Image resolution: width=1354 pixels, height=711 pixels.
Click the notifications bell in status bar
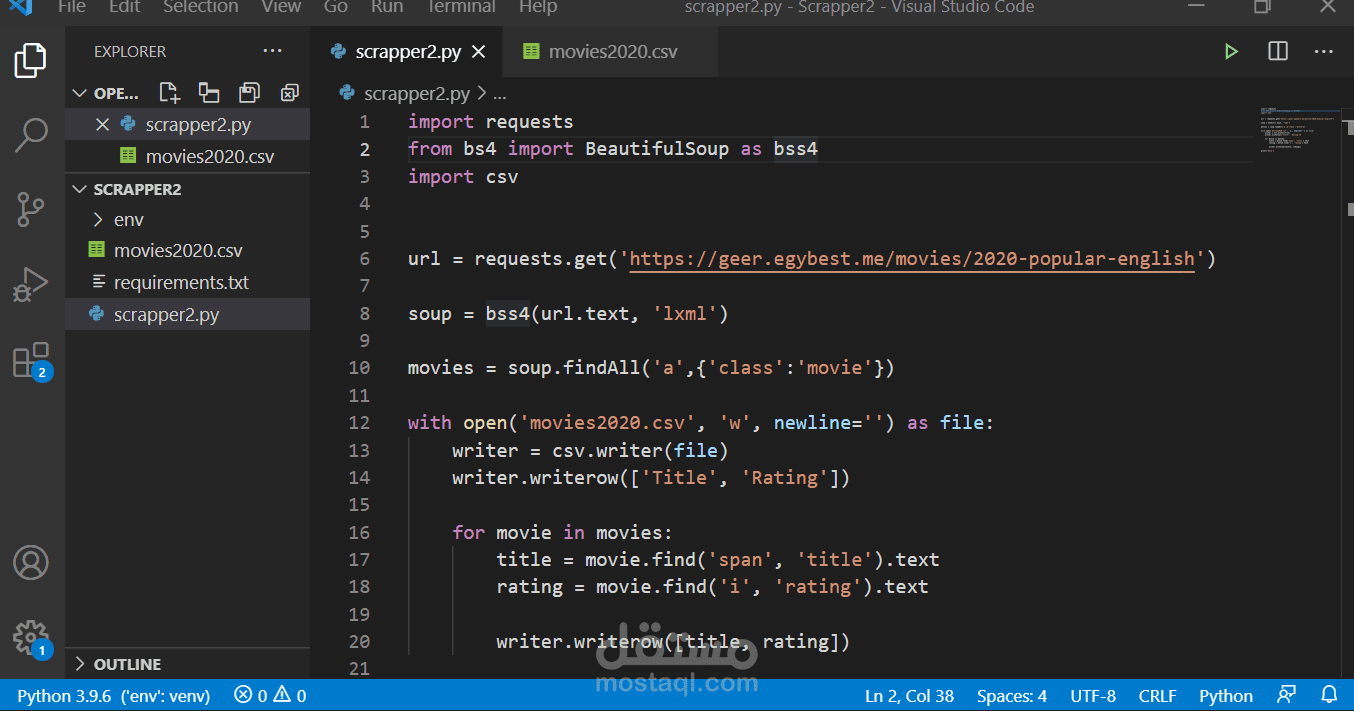pos(1329,695)
